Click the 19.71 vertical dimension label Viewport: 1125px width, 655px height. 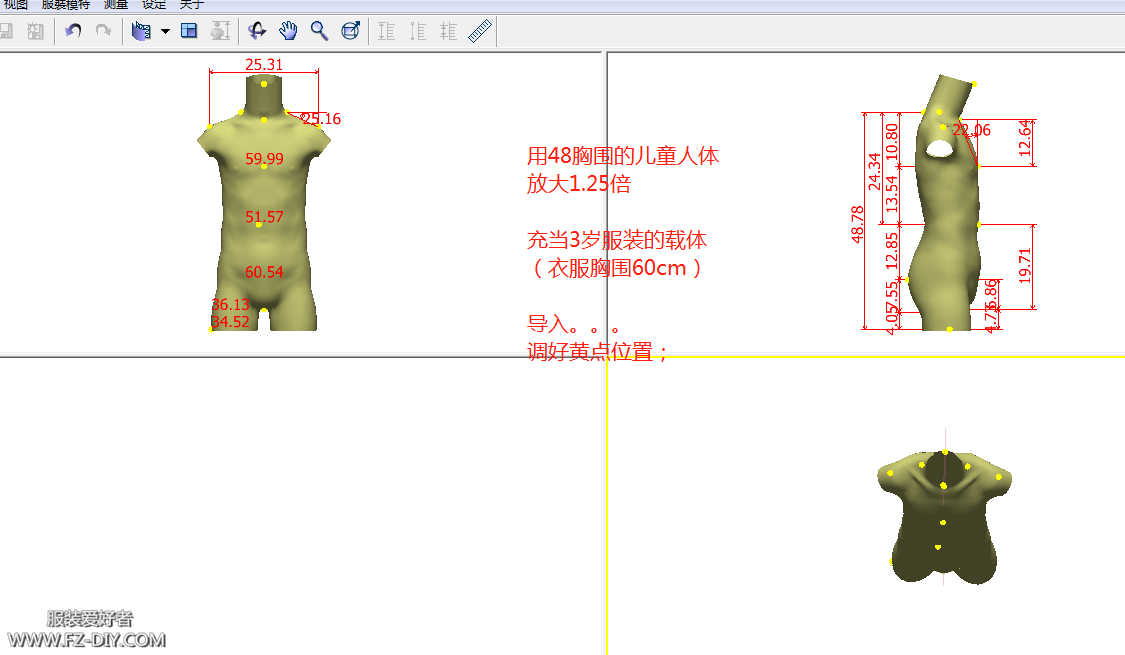tap(1025, 265)
